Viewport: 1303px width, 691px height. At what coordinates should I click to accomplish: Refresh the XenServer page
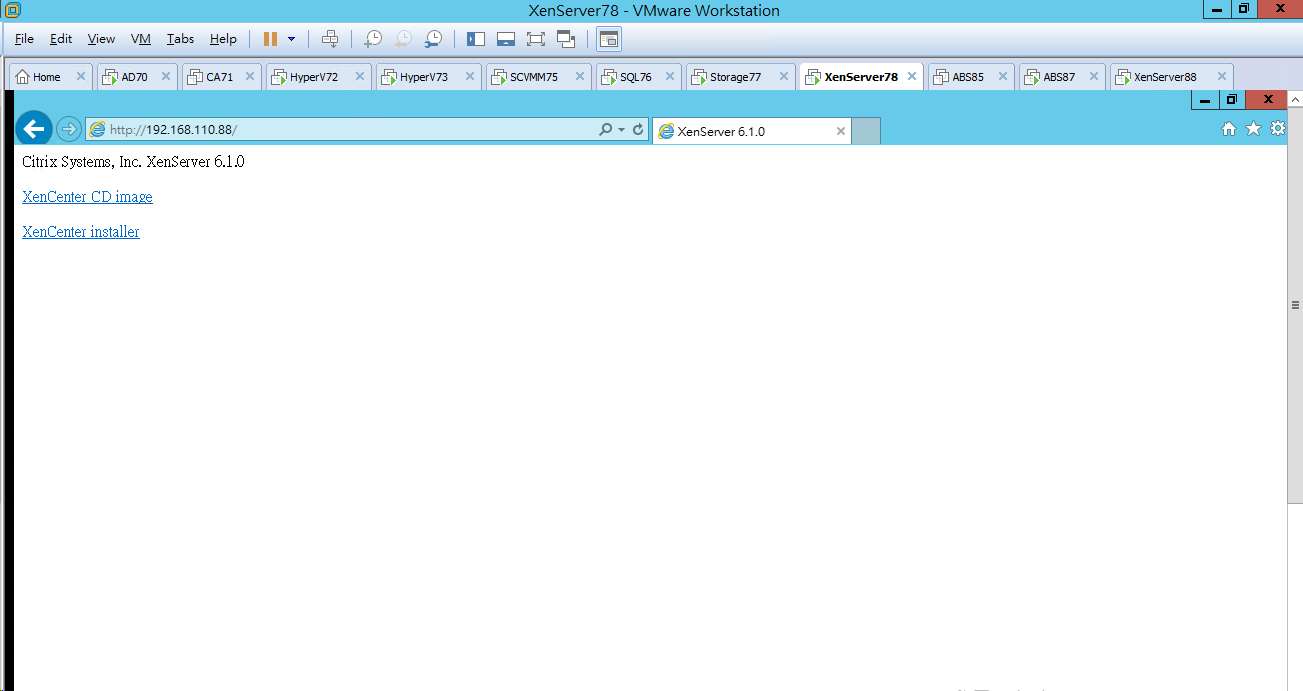pos(638,130)
